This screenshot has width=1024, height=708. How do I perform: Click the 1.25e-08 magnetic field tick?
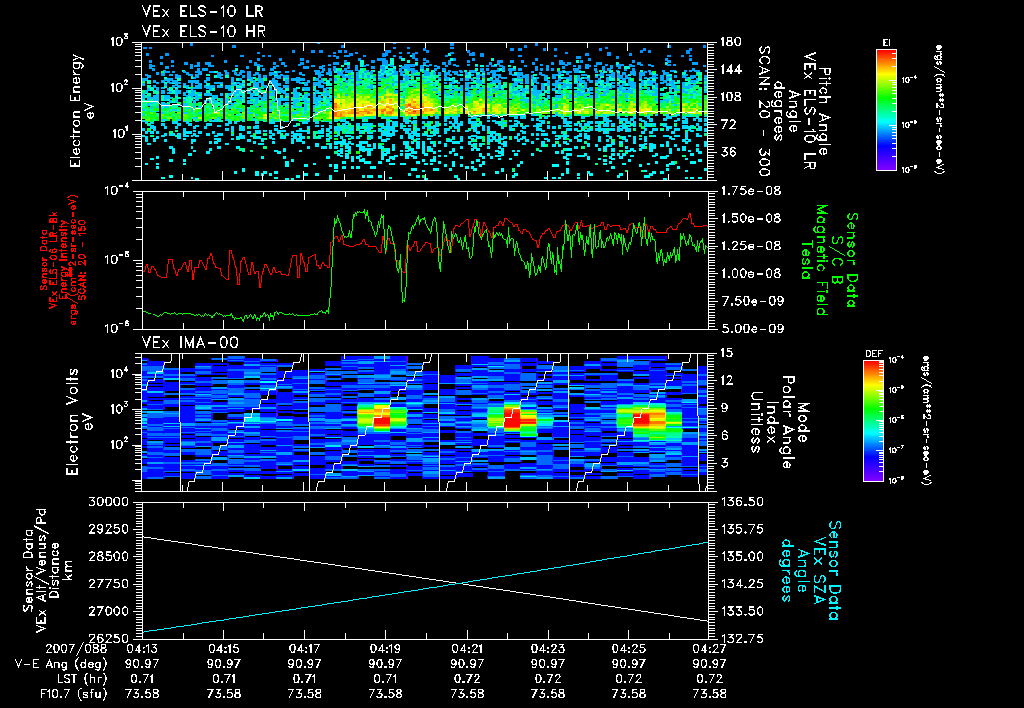point(750,246)
